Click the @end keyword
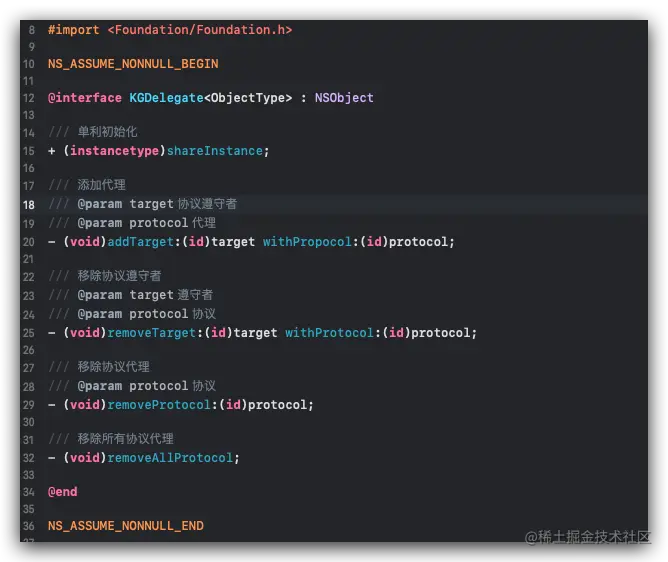Image resolution: width=668 pixels, height=562 pixels. [x=63, y=492]
